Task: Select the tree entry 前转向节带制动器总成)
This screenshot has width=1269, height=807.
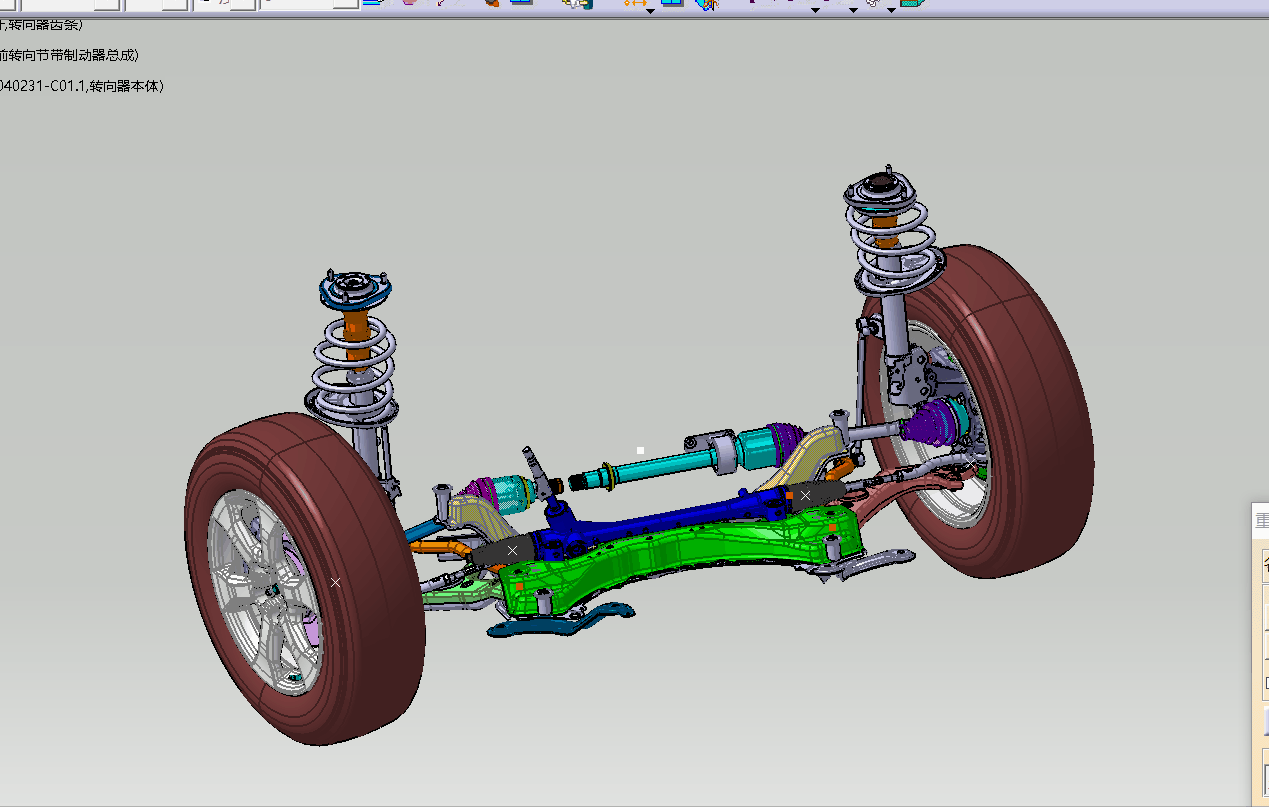Action: tap(69, 55)
